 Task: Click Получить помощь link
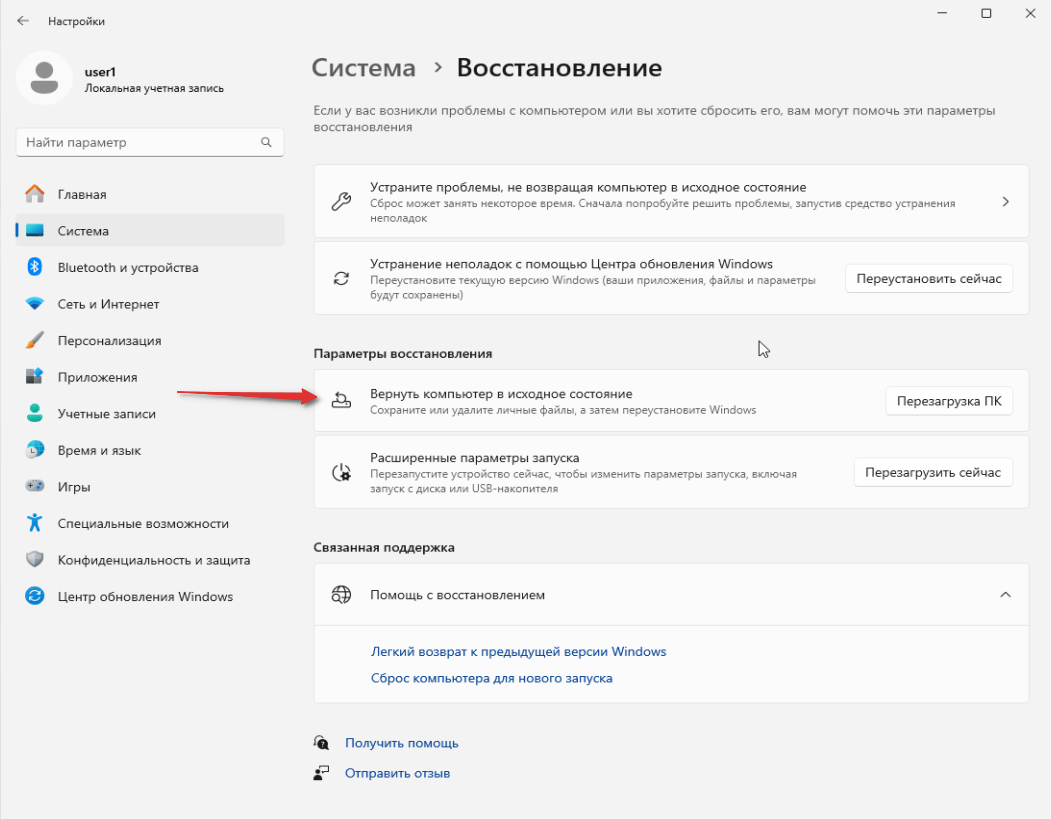(x=401, y=743)
